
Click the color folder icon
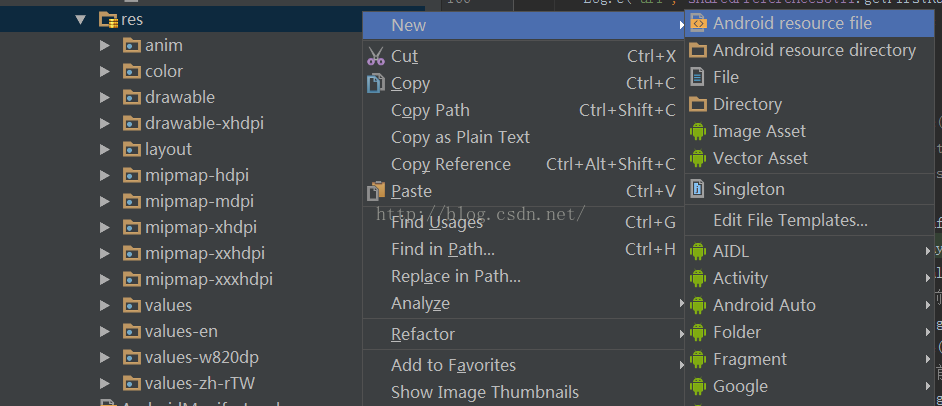tap(132, 71)
